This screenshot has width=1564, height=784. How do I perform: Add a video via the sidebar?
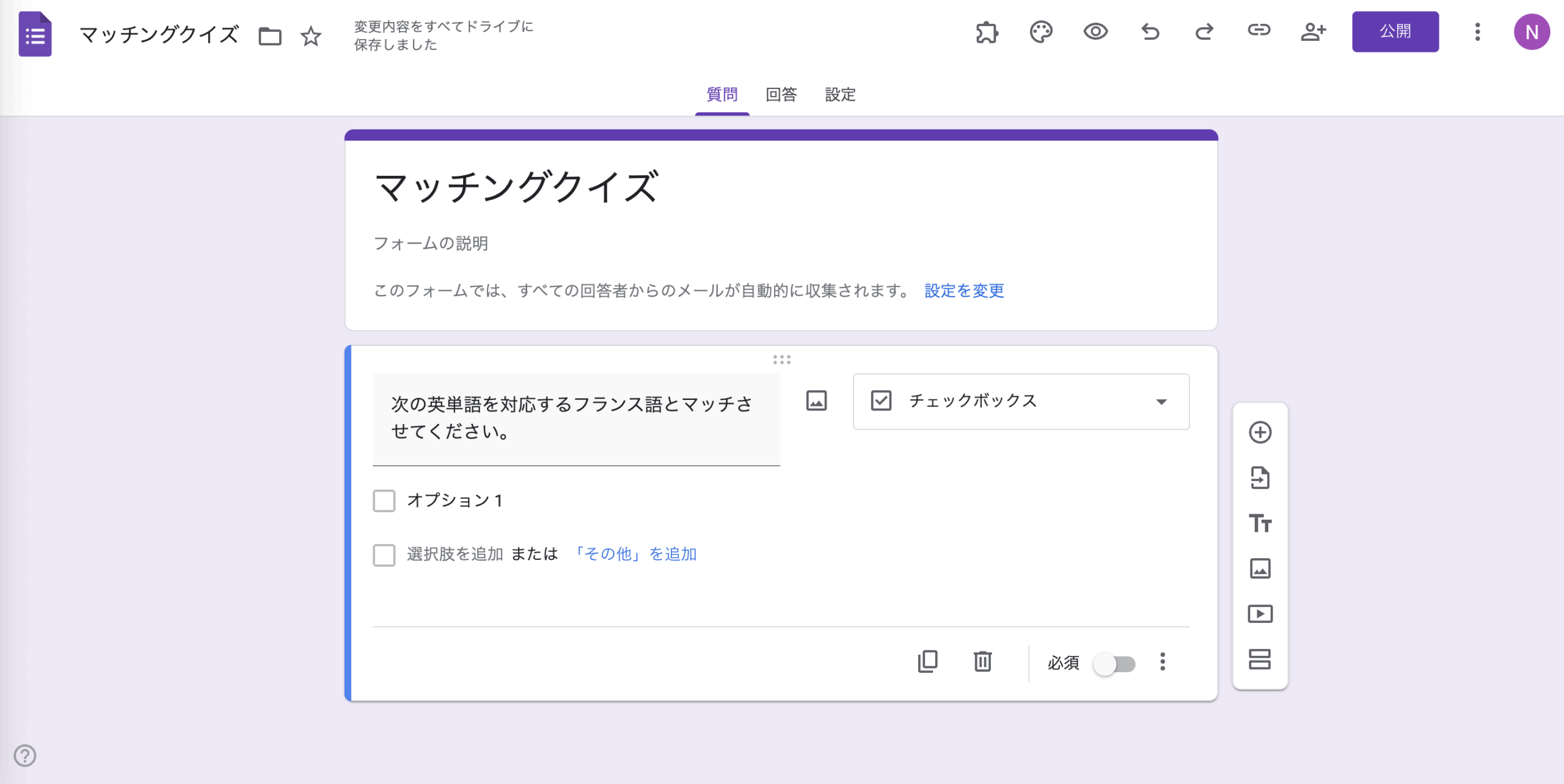click(1260, 614)
